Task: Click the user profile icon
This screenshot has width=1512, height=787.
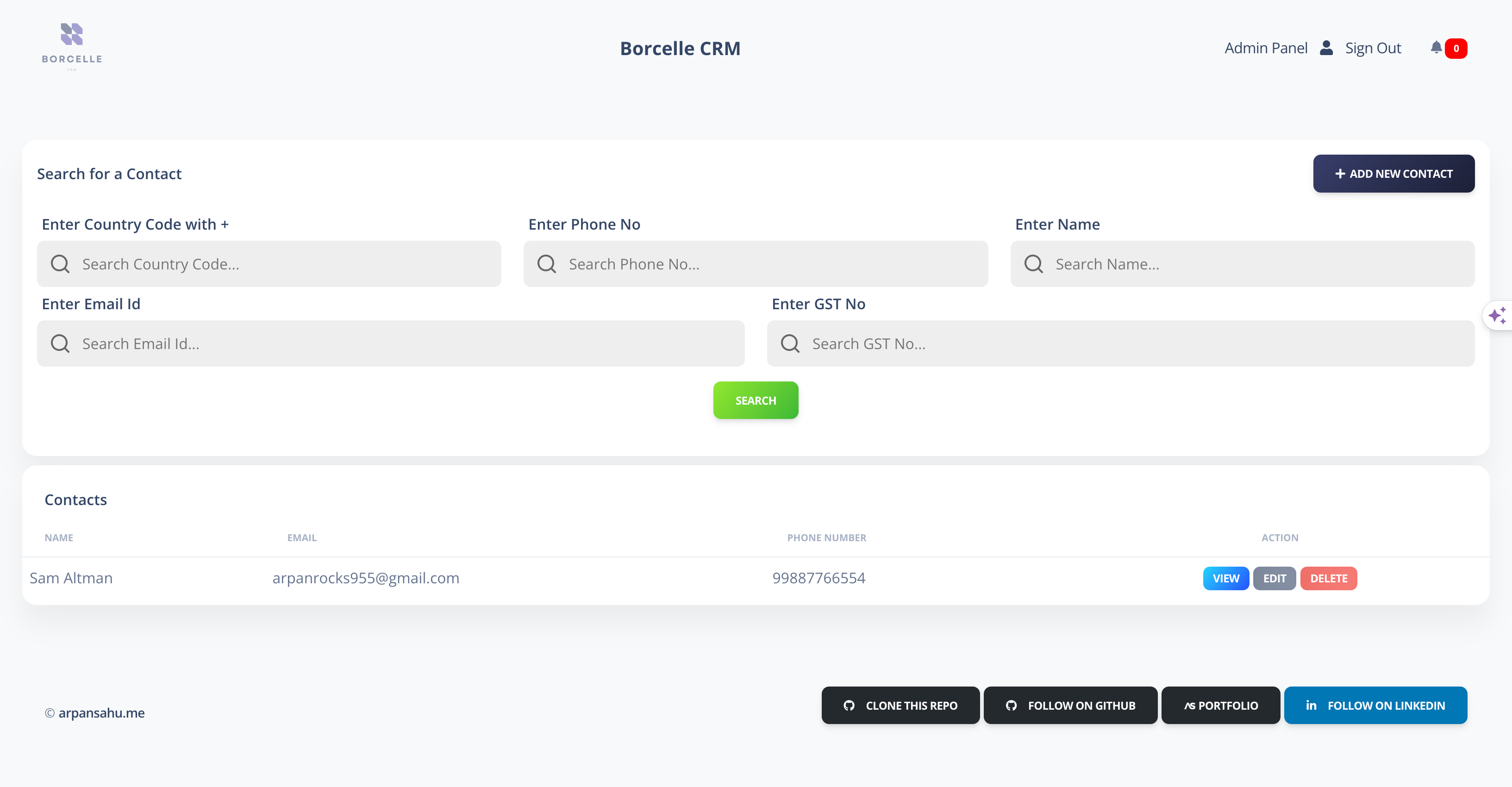Action: click(1326, 48)
